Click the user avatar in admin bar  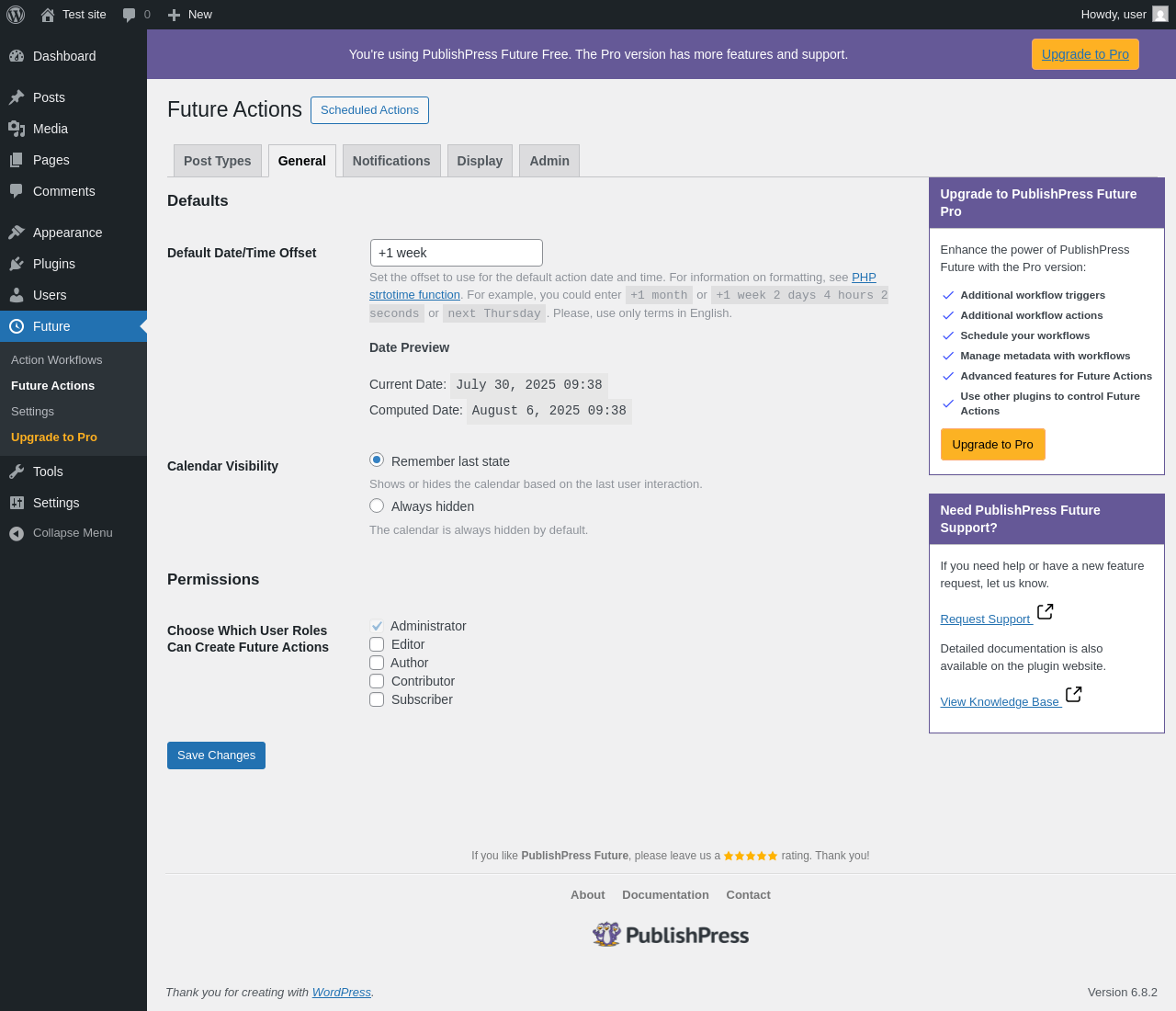(x=1160, y=15)
